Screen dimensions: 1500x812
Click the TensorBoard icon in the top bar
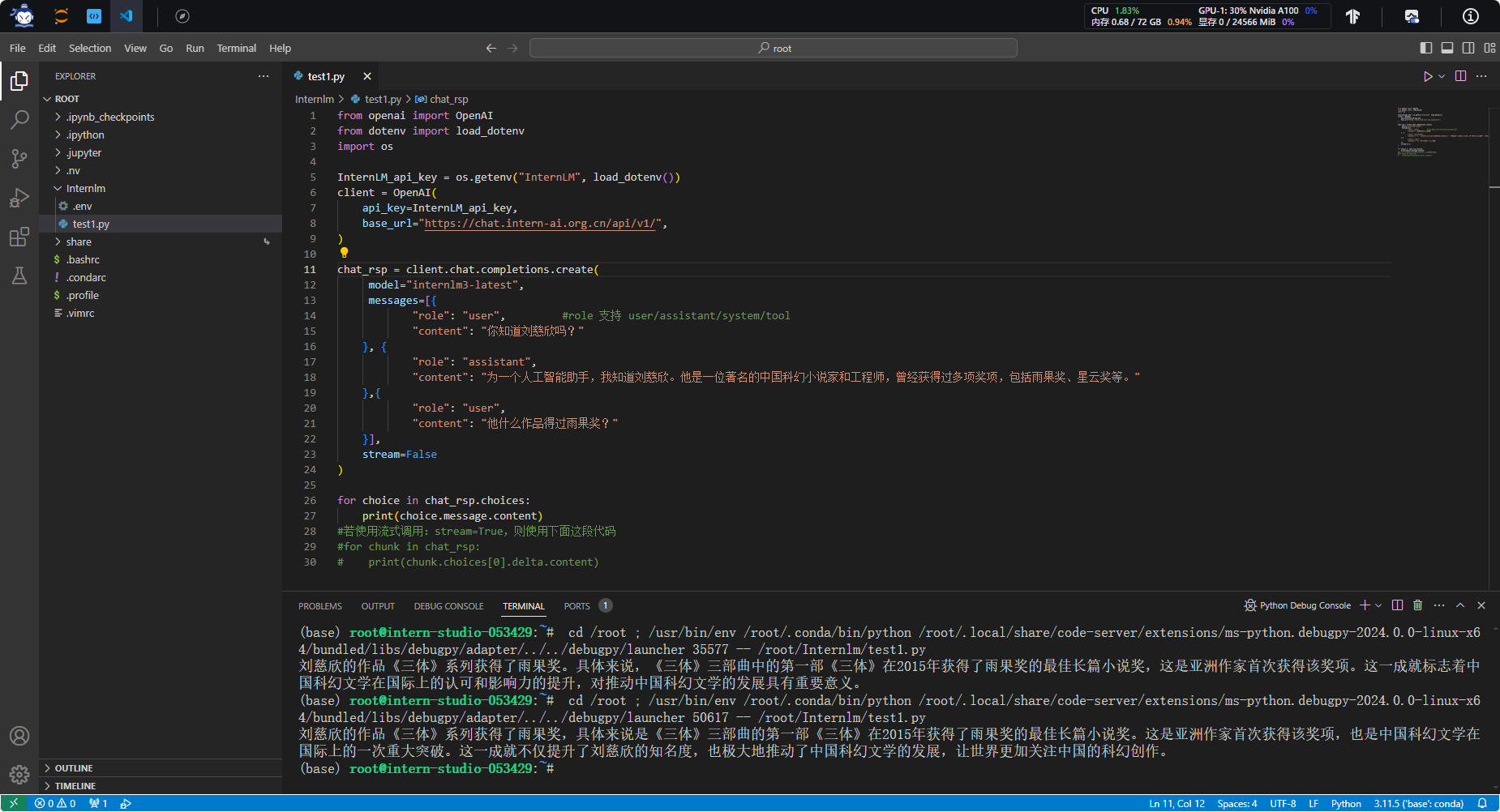(1352, 16)
